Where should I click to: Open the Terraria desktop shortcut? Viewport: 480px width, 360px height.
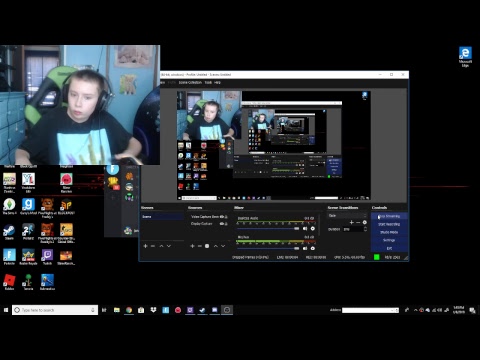(x=28, y=282)
